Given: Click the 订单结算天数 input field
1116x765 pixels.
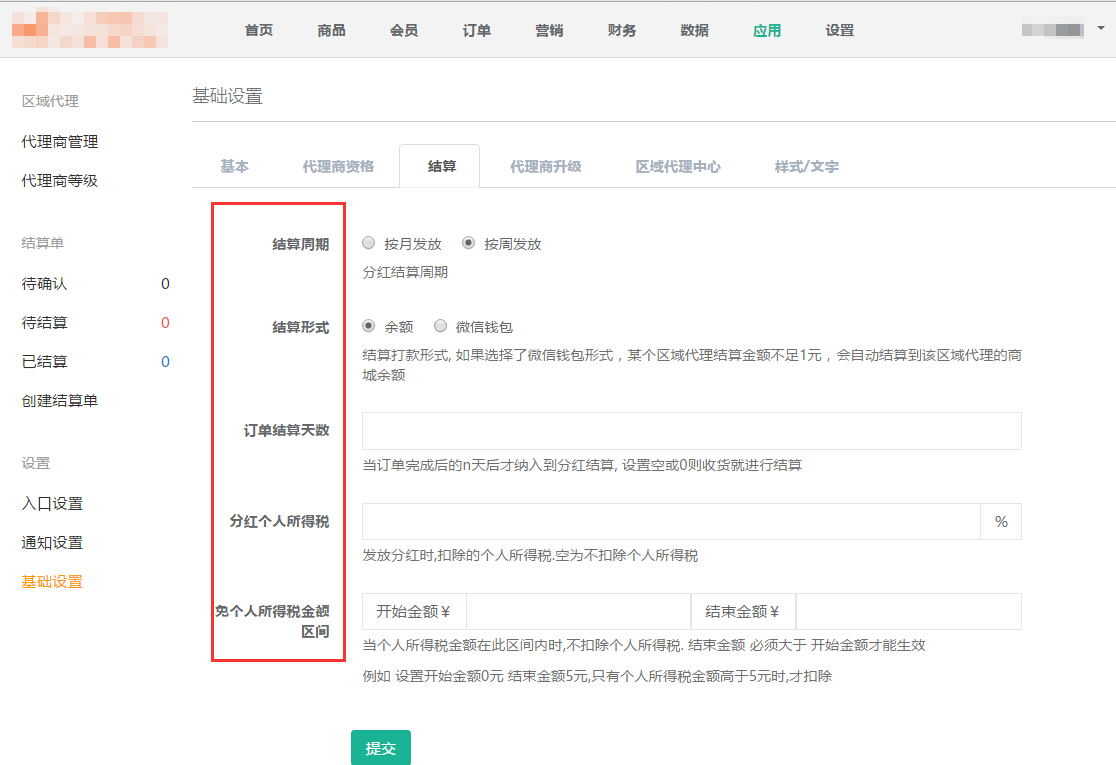Looking at the screenshot, I should (x=691, y=431).
